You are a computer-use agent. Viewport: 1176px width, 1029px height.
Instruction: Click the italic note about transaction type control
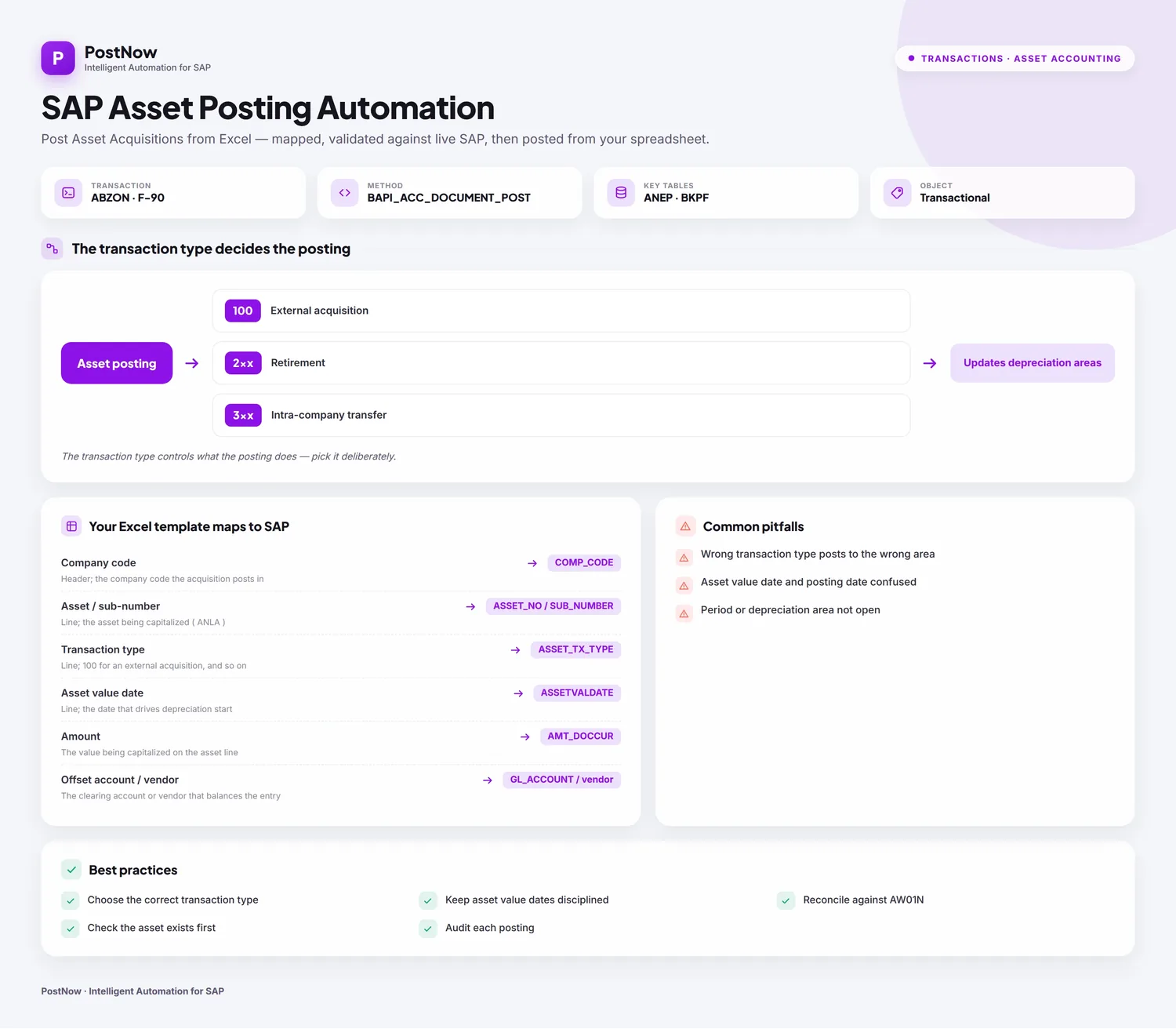click(x=229, y=456)
